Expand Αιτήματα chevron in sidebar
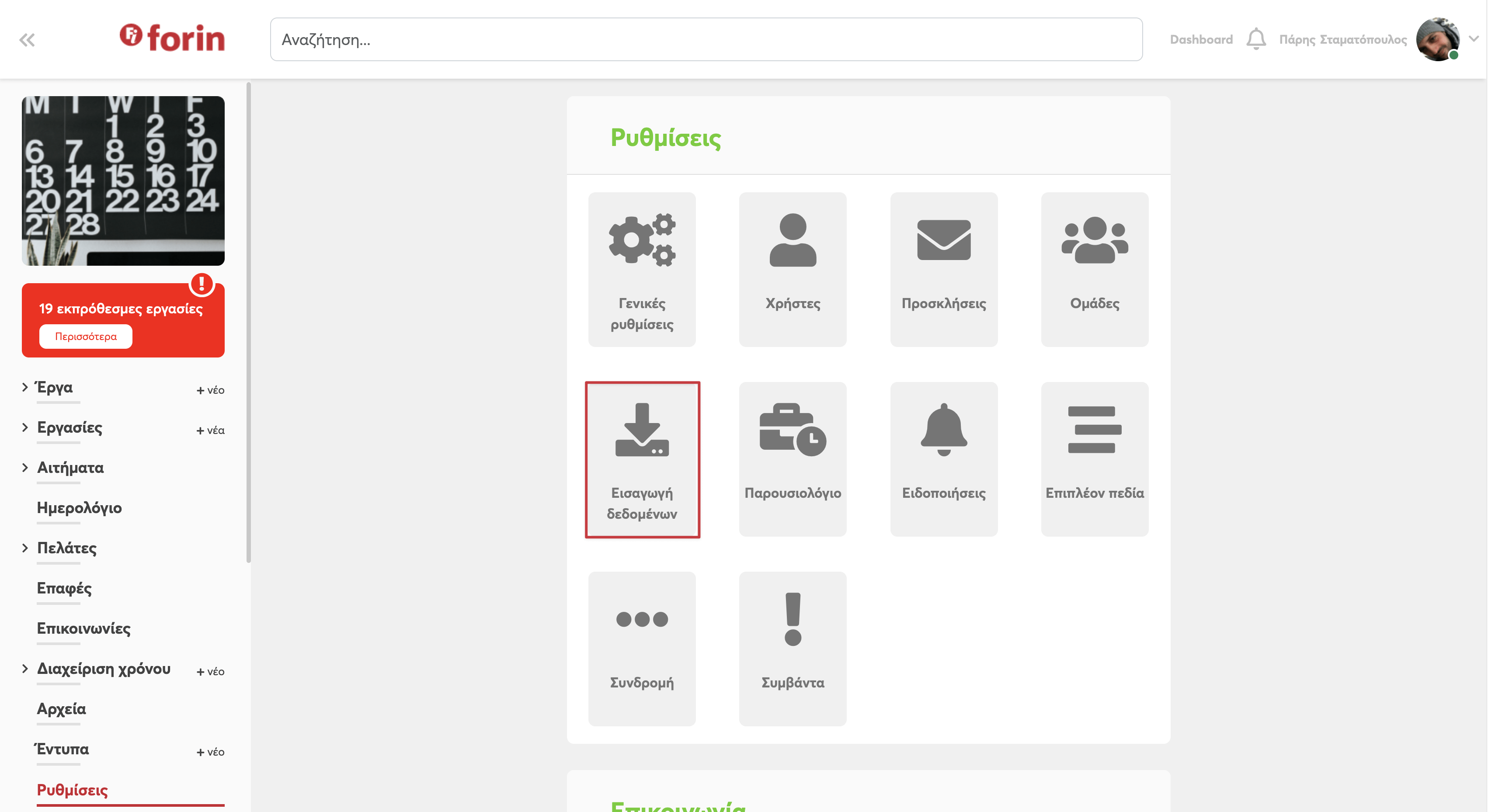Viewport: 1488px width, 812px height. (25, 467)
